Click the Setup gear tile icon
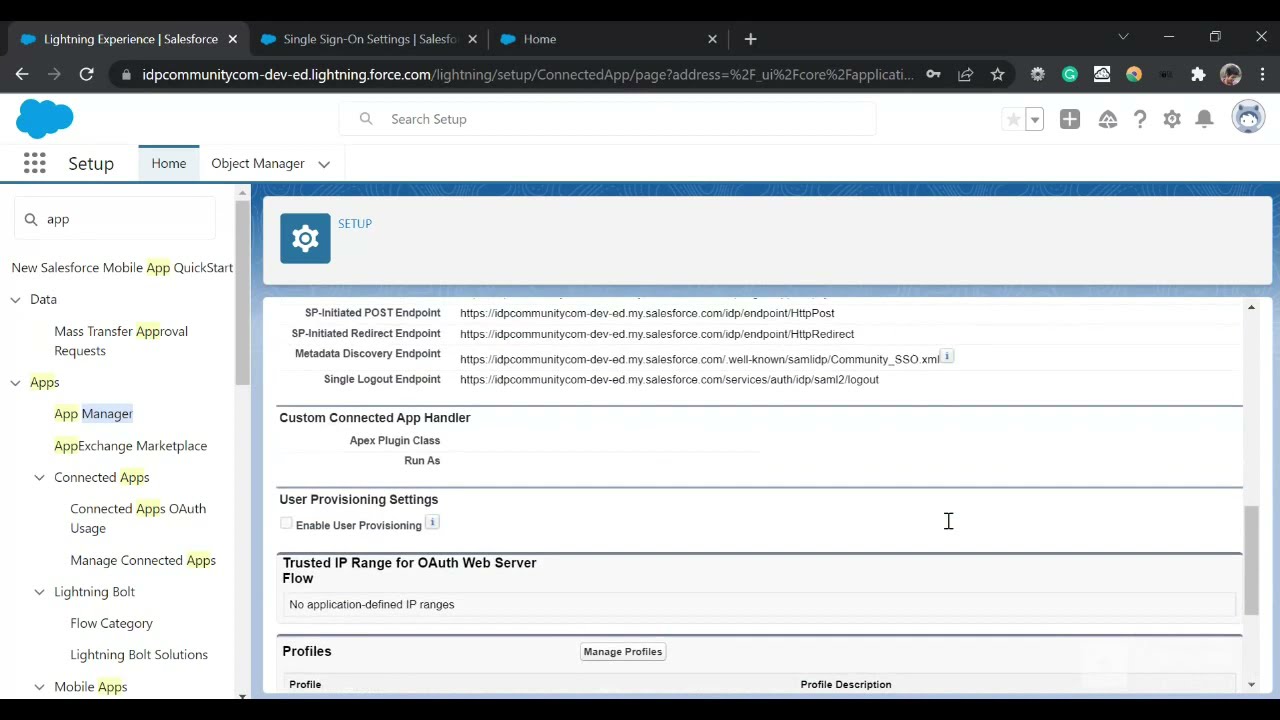The height and width of the screenshot is (720, 1280). coord(305,239)
